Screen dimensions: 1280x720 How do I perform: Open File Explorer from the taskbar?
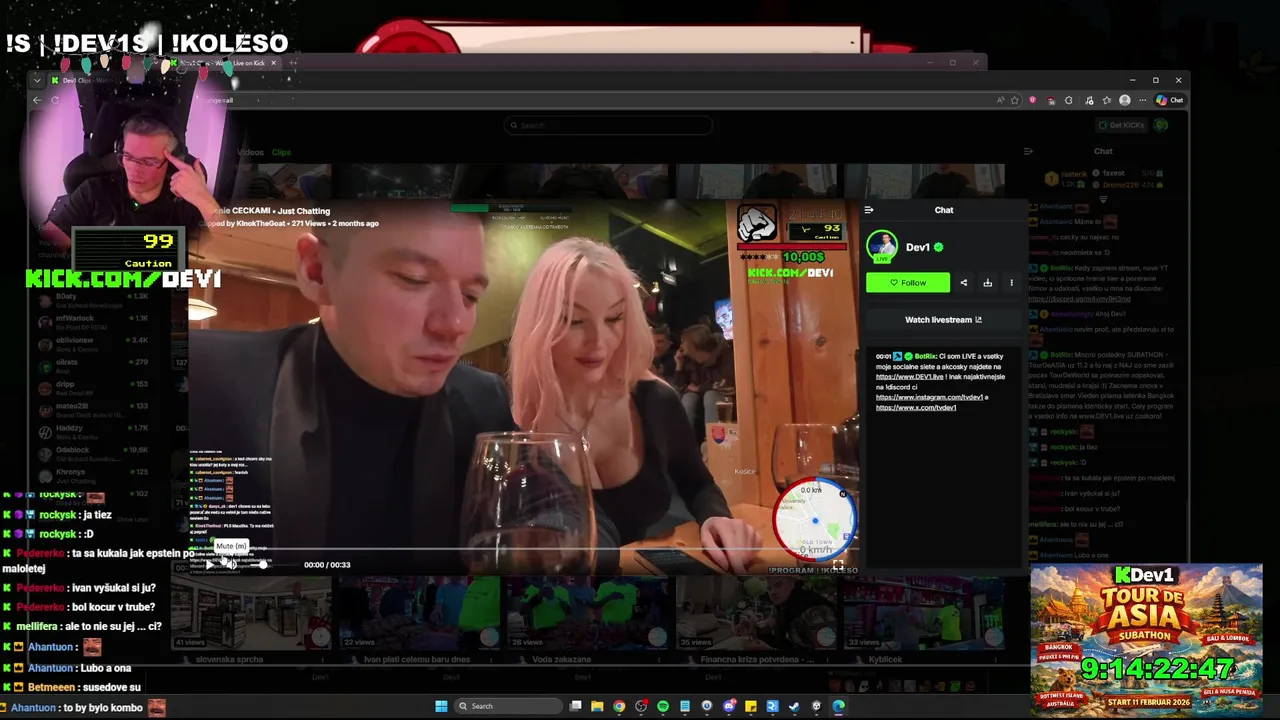(597, 706)
